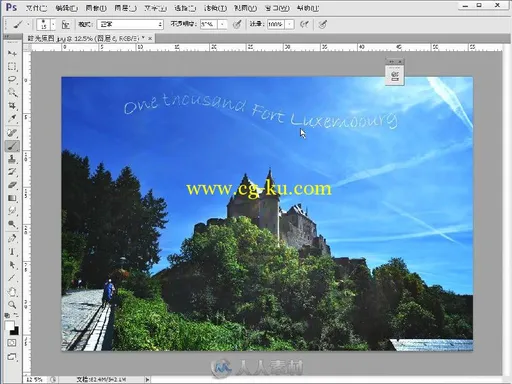Image resolution: width=512 pixels, height=384 pixels.
Task: Select the Eraser tool
Action: (12, 185)
